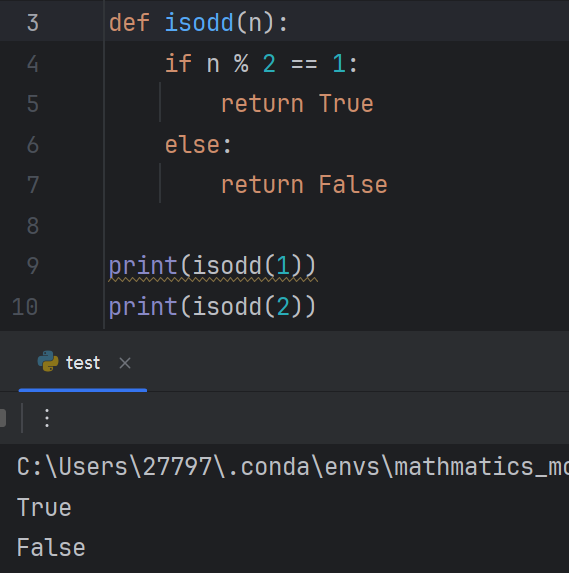Close the test run tab
The height and width of the screenshot is (573, 569).
pyautogui.click(x=125, y=363)
